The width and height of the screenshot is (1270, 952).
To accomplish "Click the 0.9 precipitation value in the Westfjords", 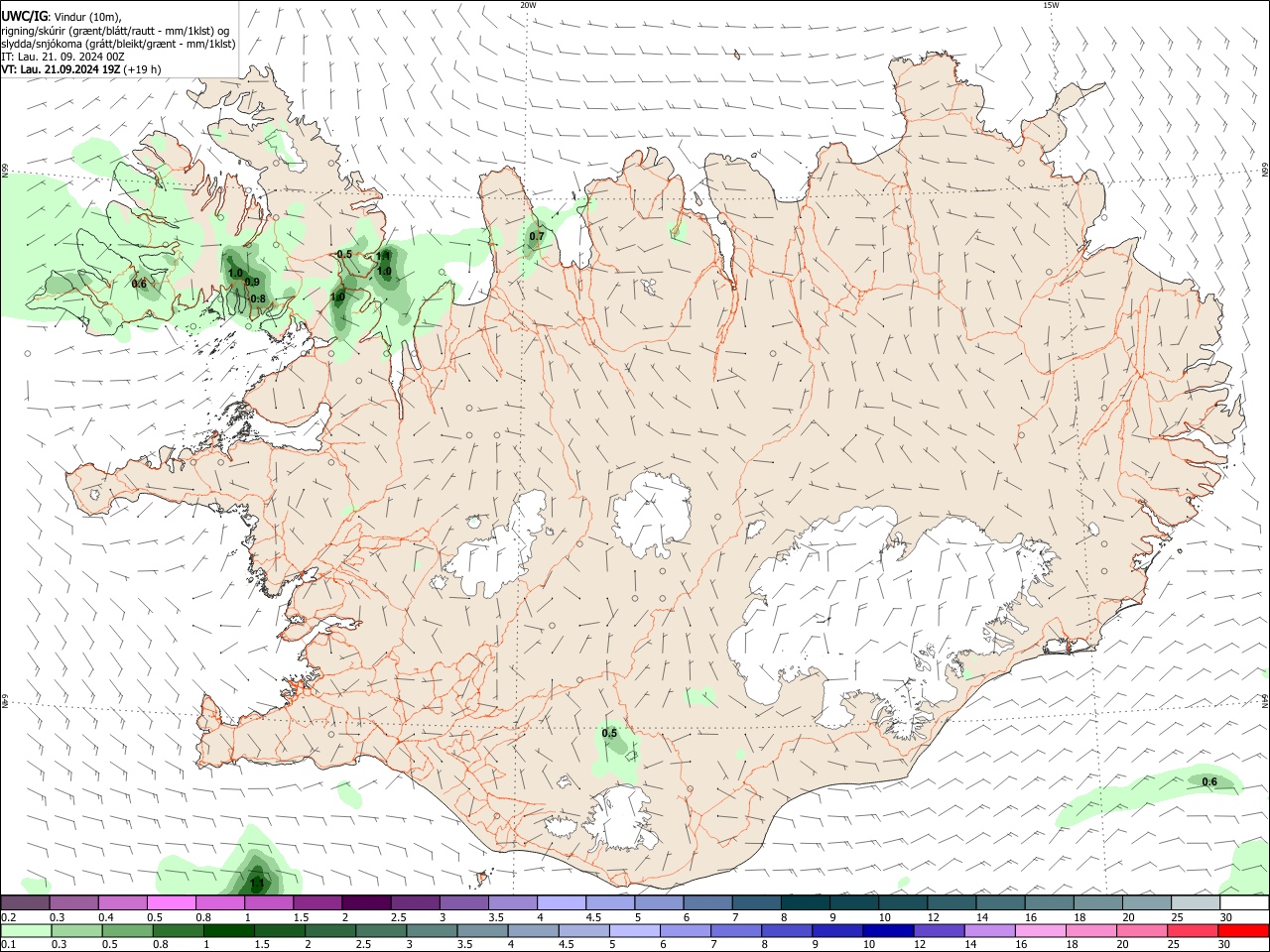I will point(252,283).
